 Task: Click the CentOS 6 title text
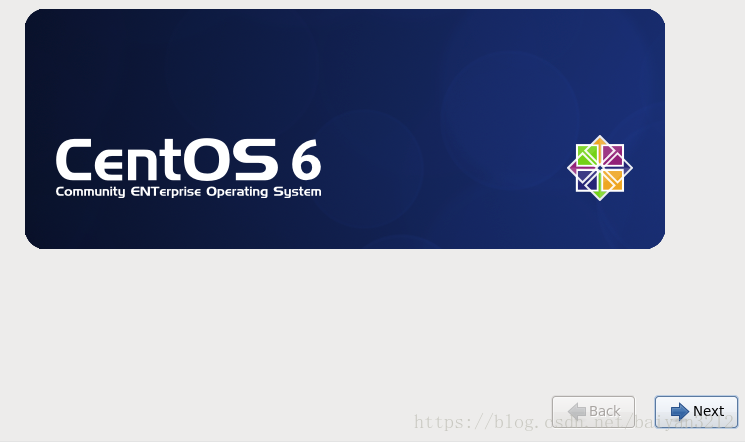click(x=189, y=160)
